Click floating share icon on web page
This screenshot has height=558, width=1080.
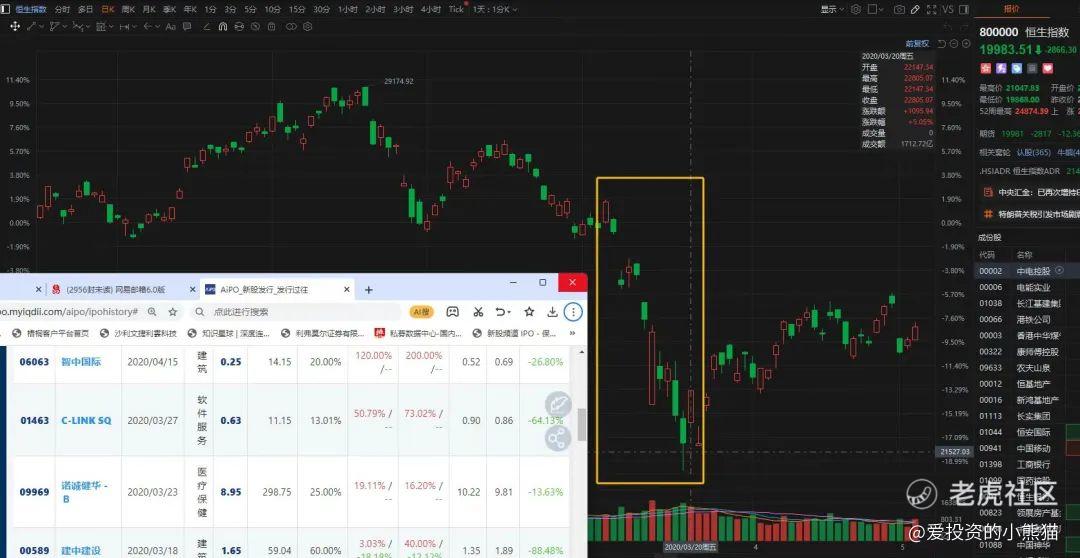coord(557,437)
